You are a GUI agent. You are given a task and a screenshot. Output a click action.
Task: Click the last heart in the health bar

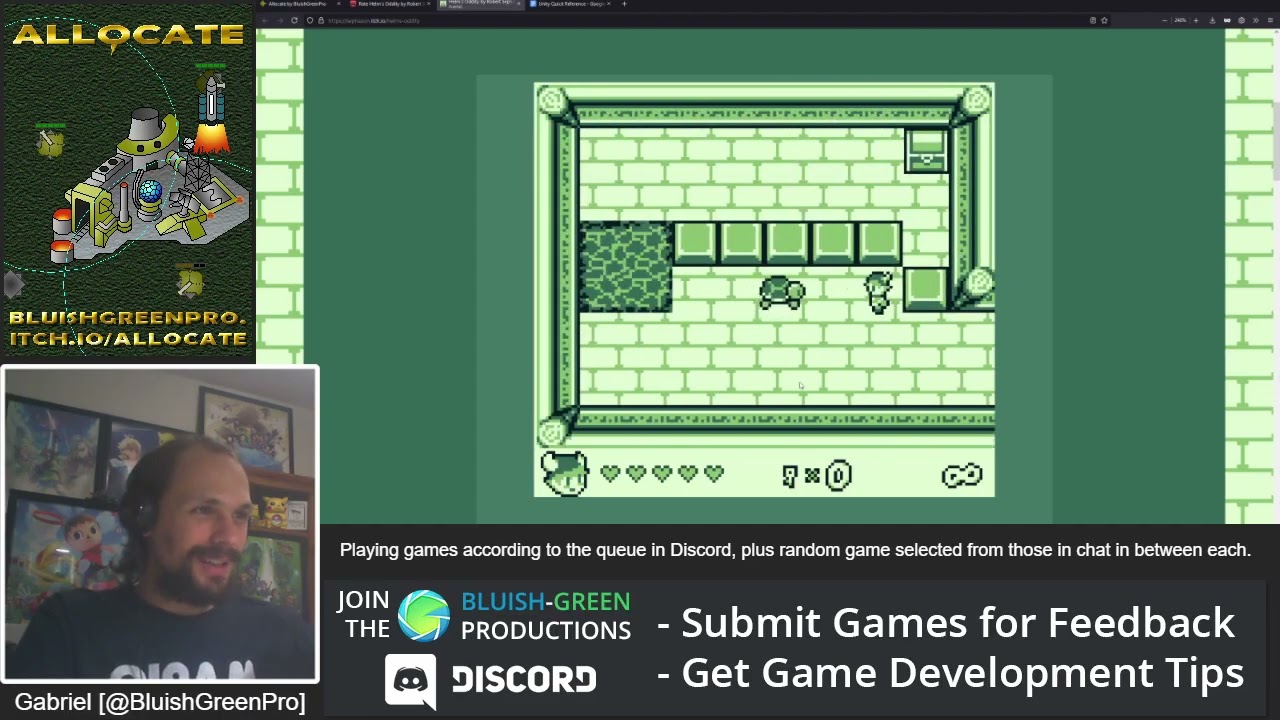pos(713,473)
